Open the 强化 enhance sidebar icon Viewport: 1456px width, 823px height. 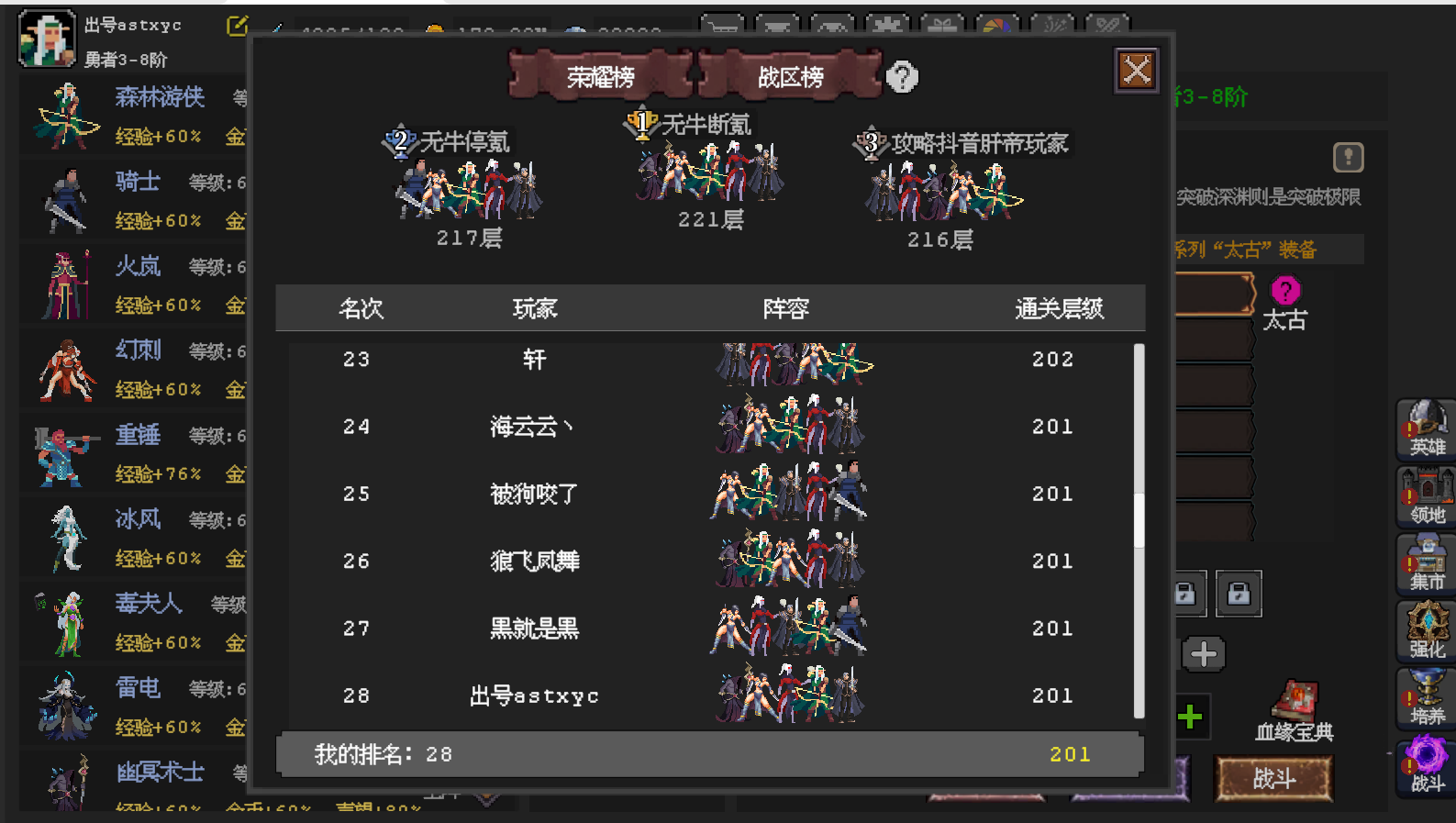tap(1427, 631)
